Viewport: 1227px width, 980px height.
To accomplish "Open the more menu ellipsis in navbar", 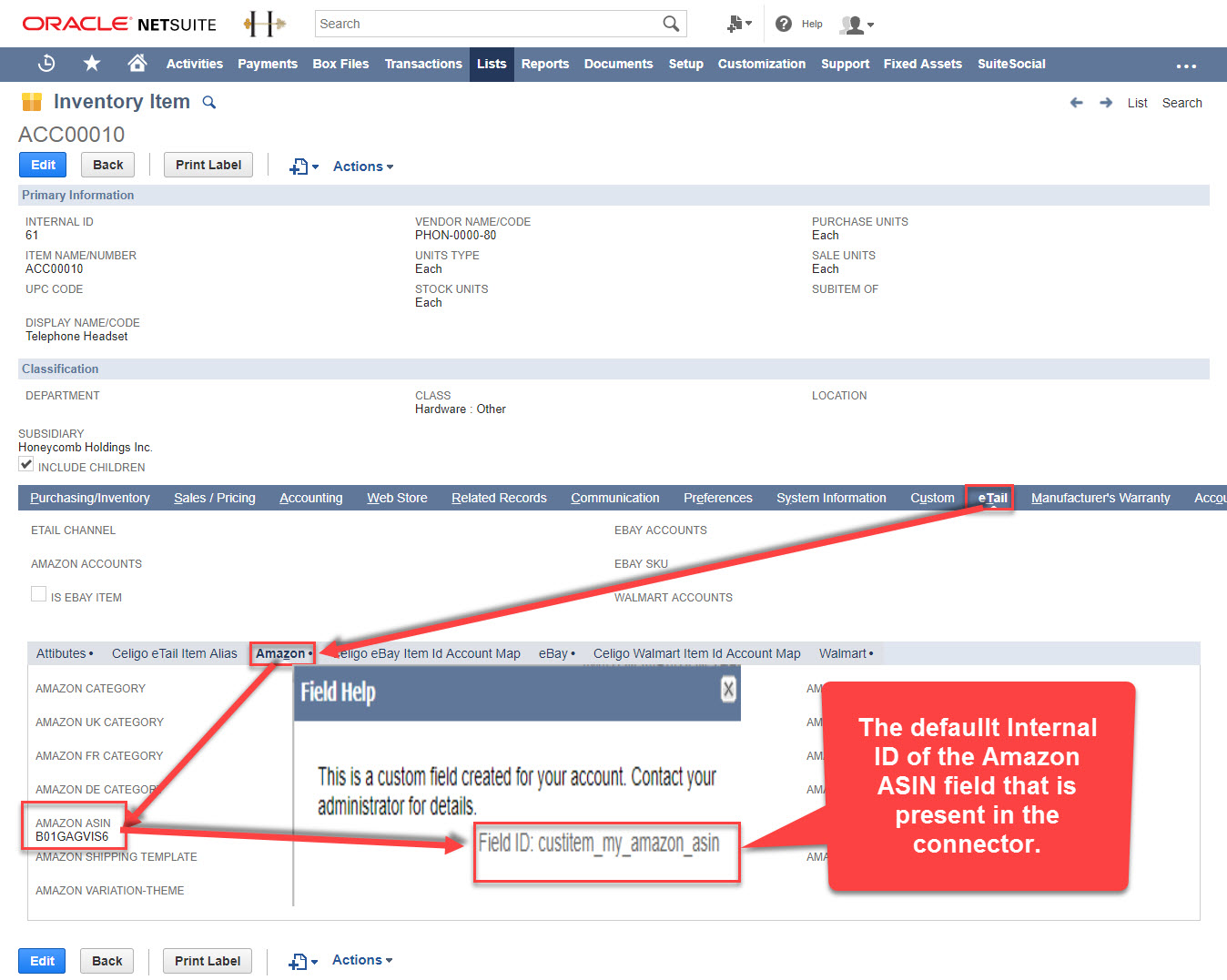I will (x=1186, y=66).
